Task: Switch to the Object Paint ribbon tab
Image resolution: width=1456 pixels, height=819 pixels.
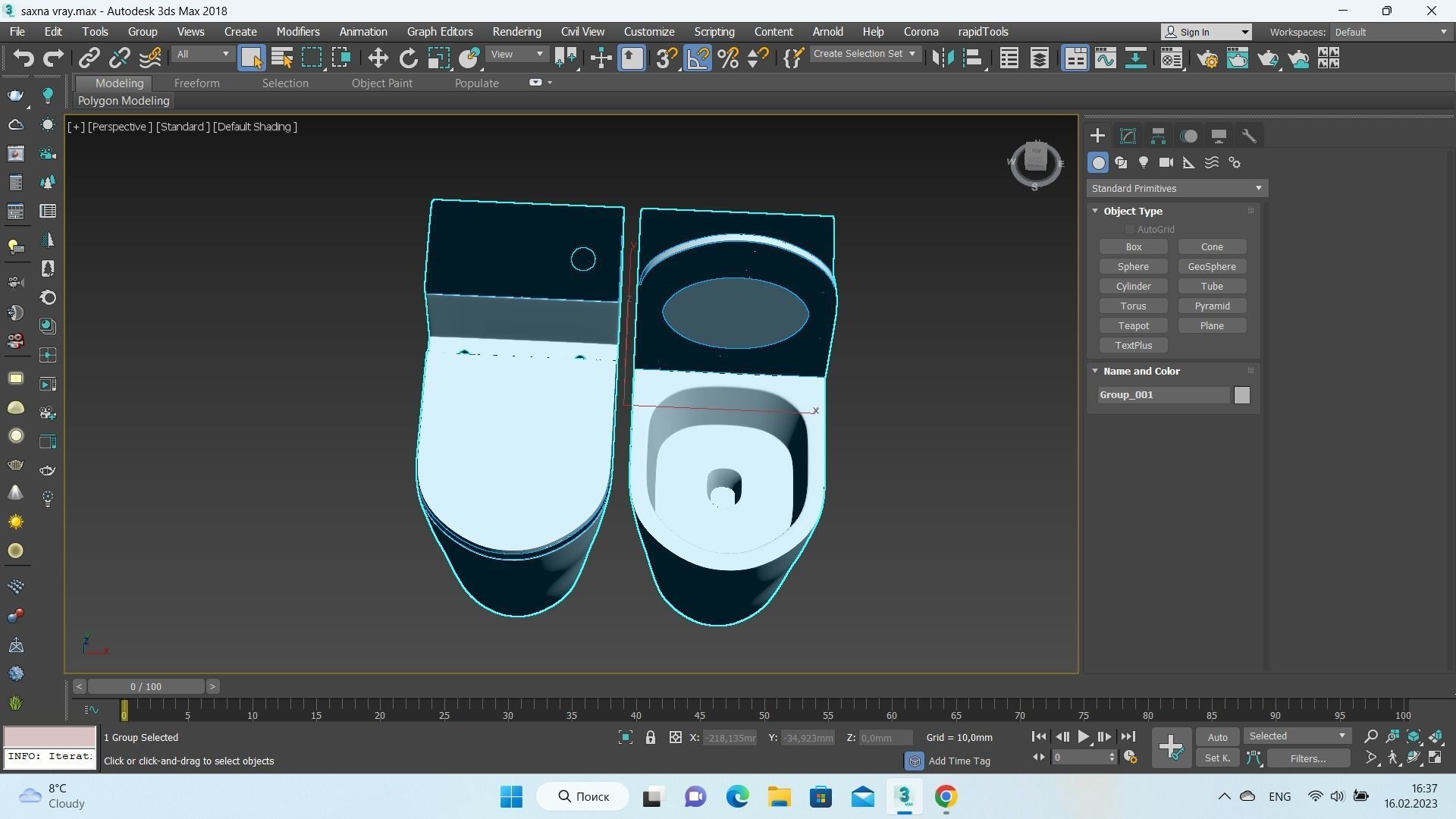Action: [x=381, y=83]
